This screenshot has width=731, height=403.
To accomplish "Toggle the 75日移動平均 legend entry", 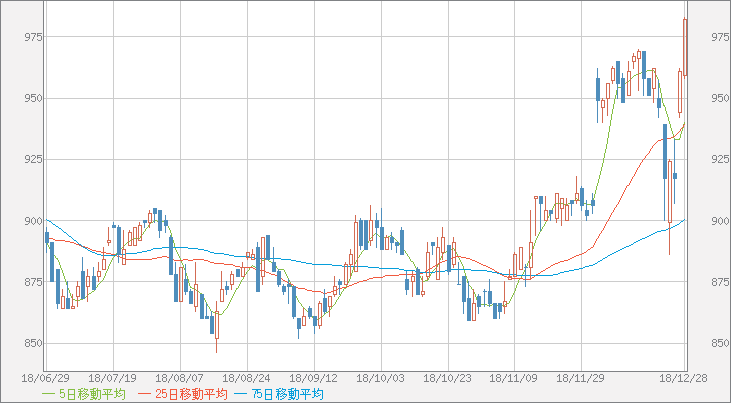I will coord(289,394).
